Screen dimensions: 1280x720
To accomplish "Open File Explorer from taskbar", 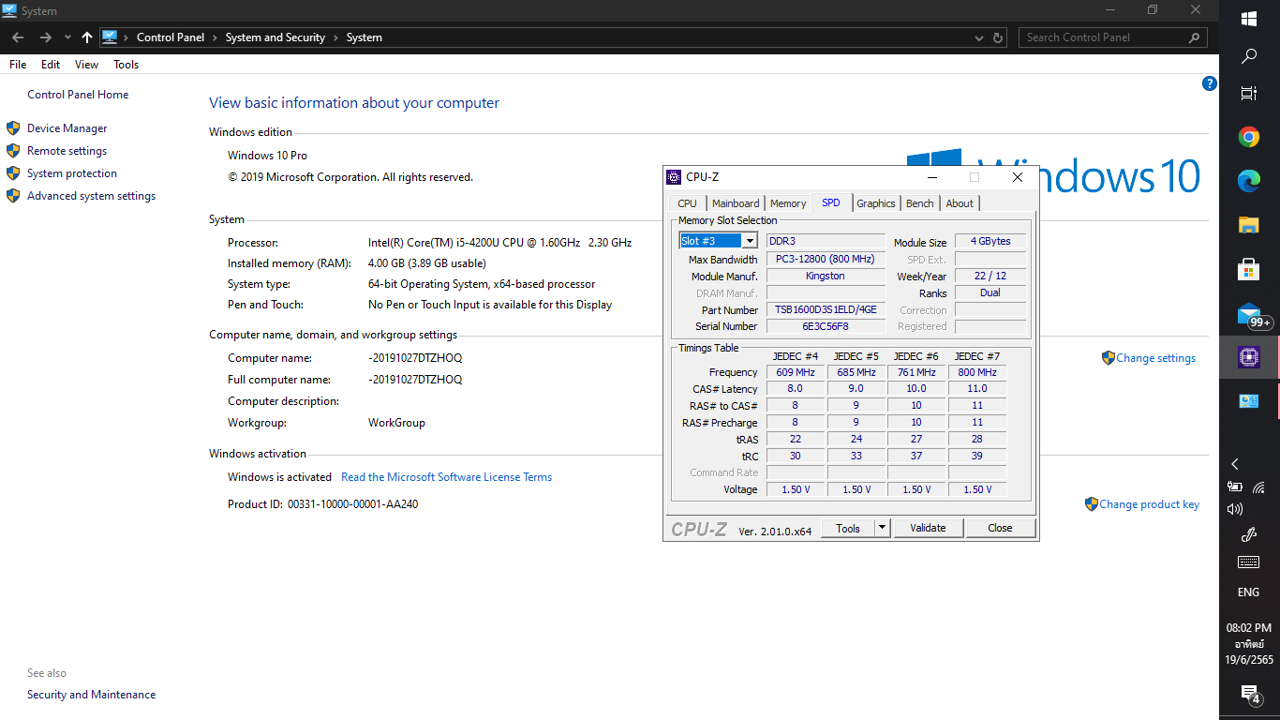I will coord(1249,225).
